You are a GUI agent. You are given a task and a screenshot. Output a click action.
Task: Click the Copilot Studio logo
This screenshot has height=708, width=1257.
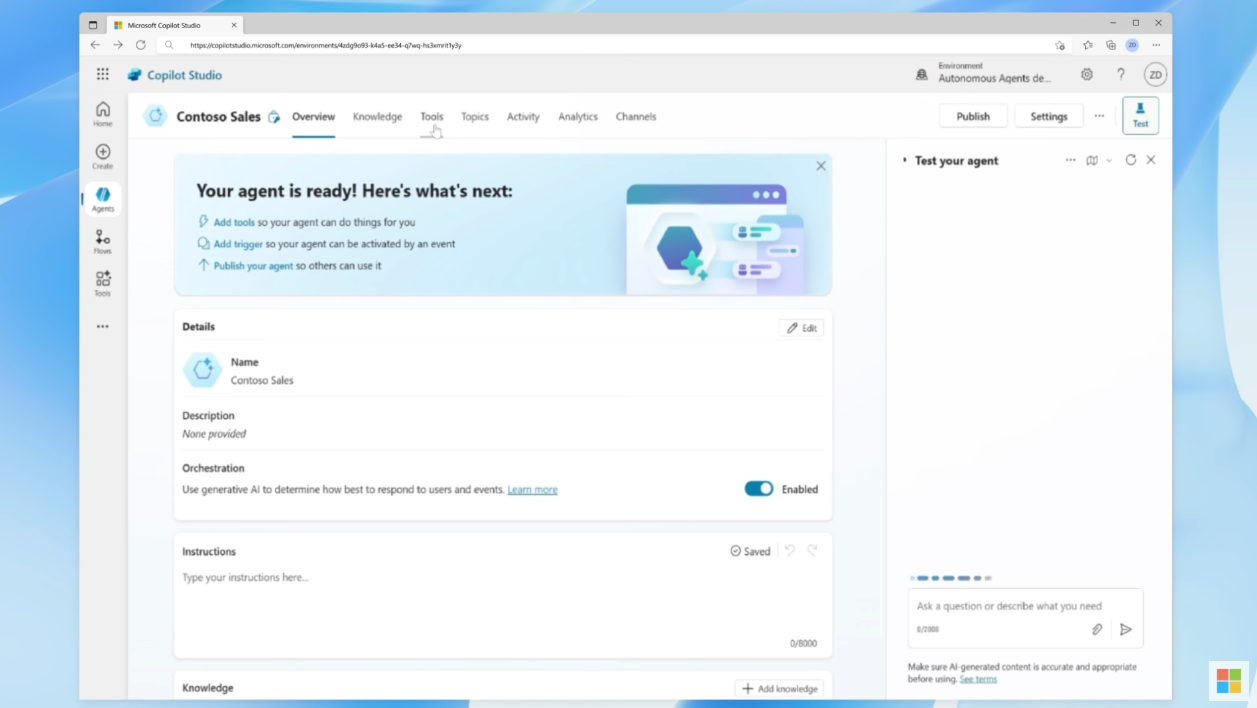(175, 75)
